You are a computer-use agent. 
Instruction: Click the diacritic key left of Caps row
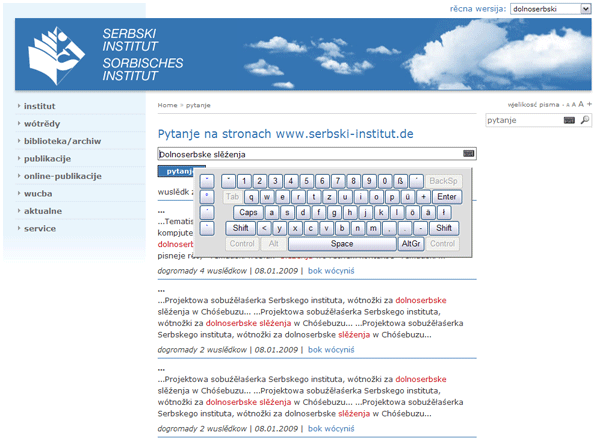pyautogui.click(x=207, y=212)
